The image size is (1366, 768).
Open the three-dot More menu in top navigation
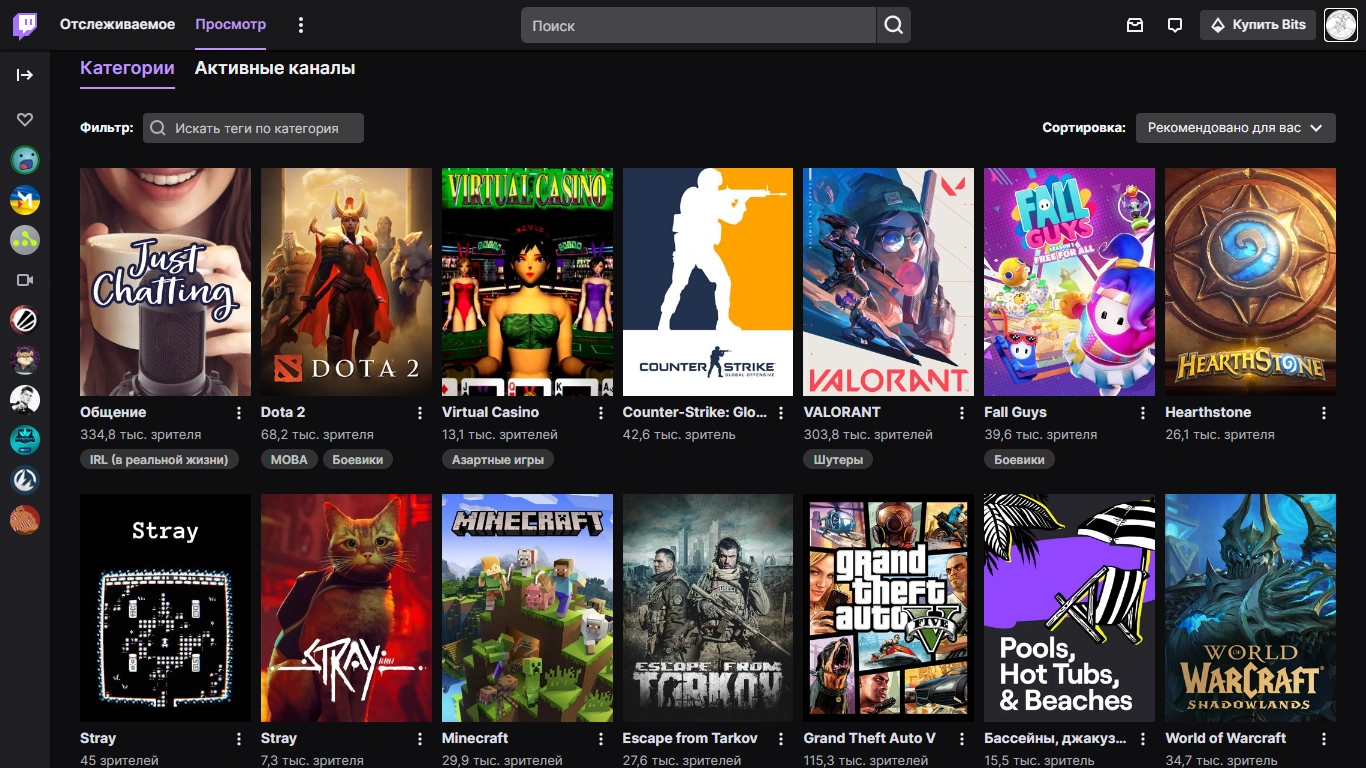[x=301, y=25]
